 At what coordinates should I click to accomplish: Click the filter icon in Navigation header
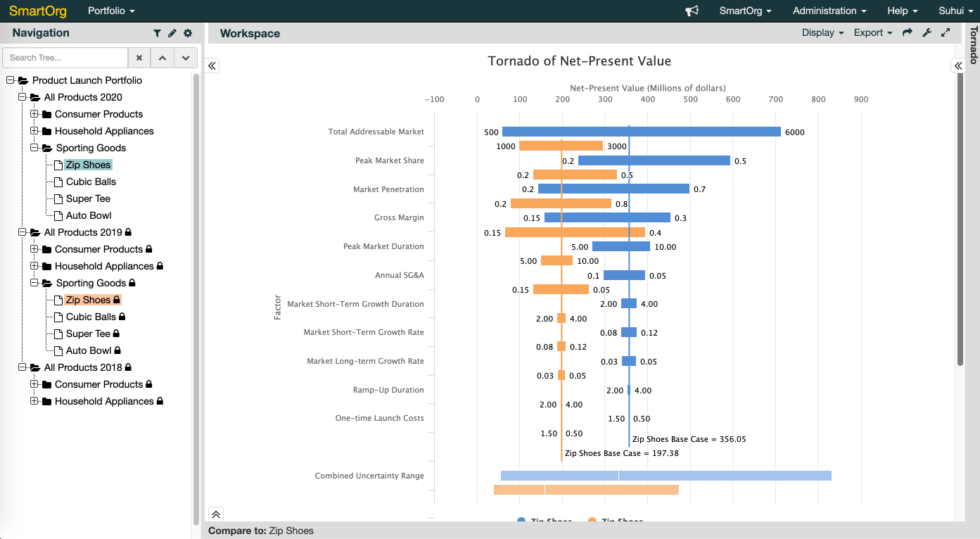coord(157,33)
